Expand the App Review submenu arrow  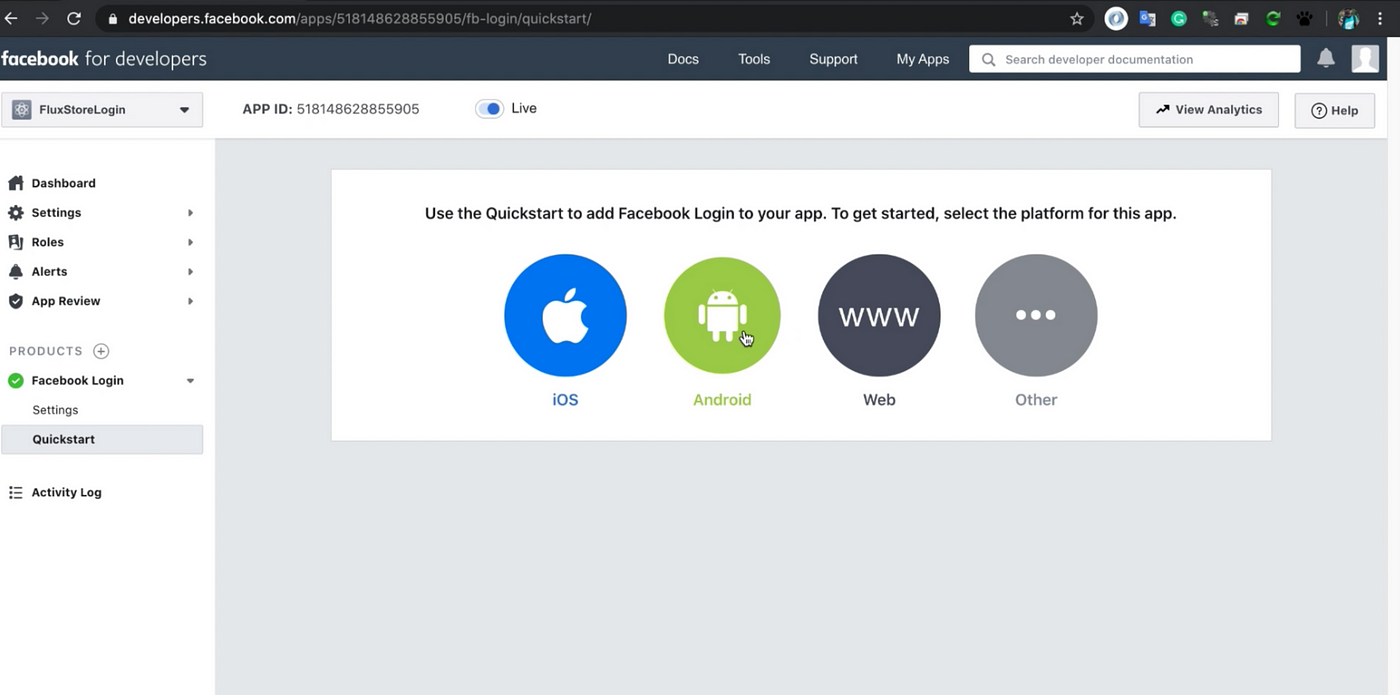click(190, 301)
